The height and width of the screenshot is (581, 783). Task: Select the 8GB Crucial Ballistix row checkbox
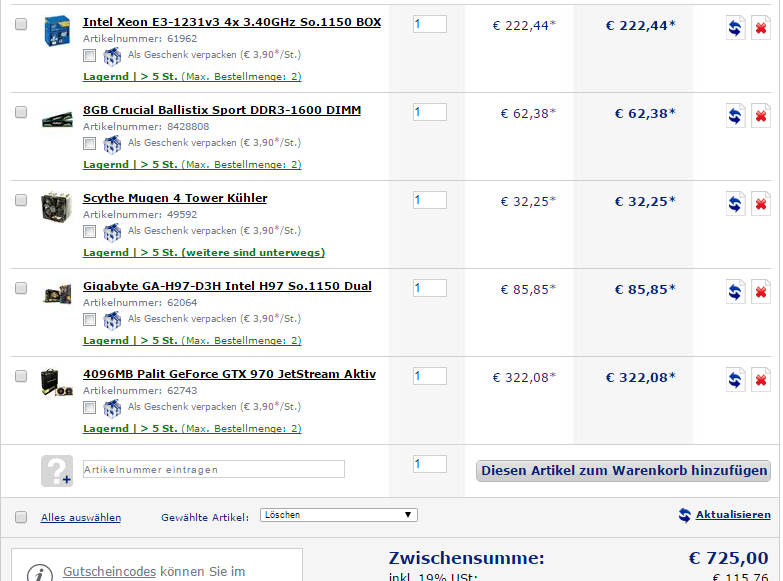[21, 112]
